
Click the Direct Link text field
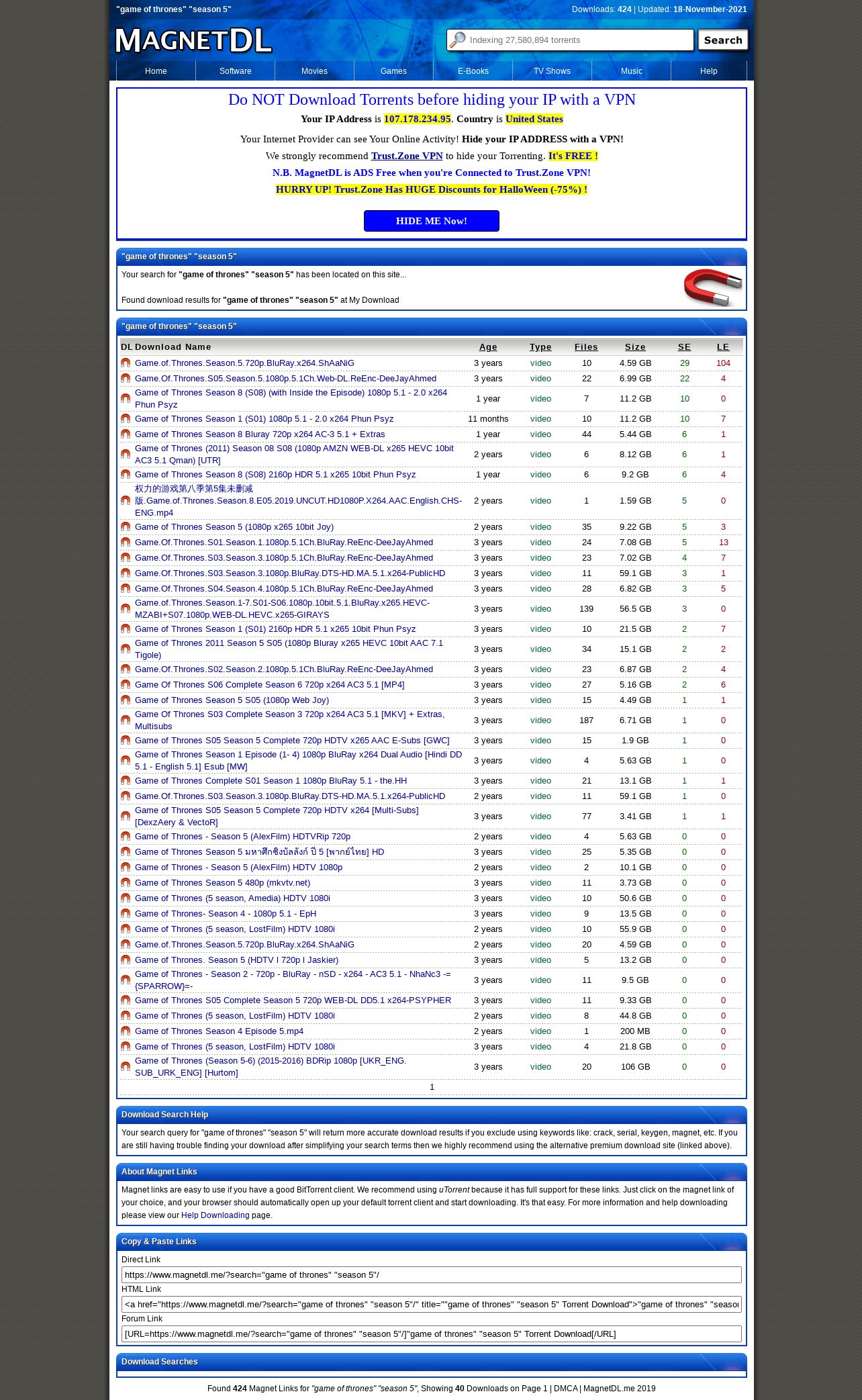click(432, 1275)
